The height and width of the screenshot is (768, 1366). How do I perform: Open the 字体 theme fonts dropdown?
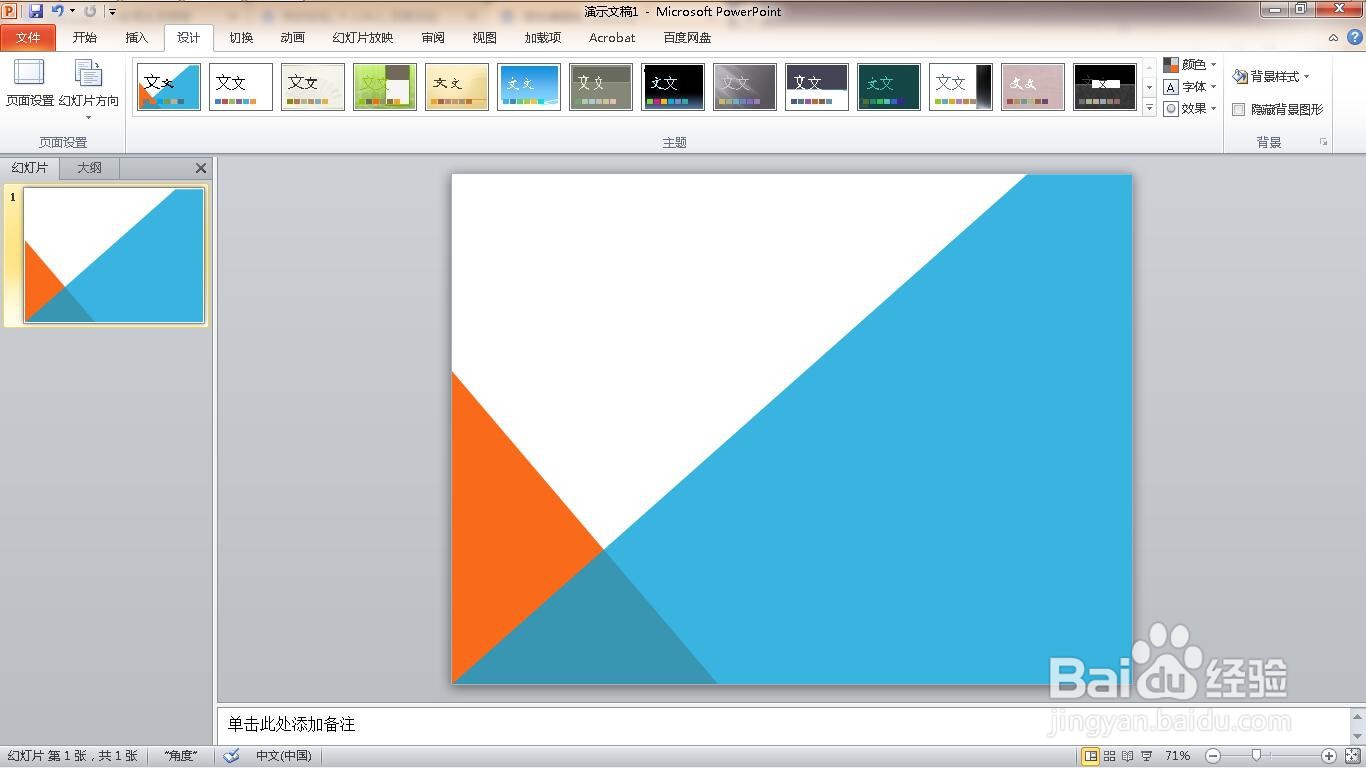tap(1190, 87)
